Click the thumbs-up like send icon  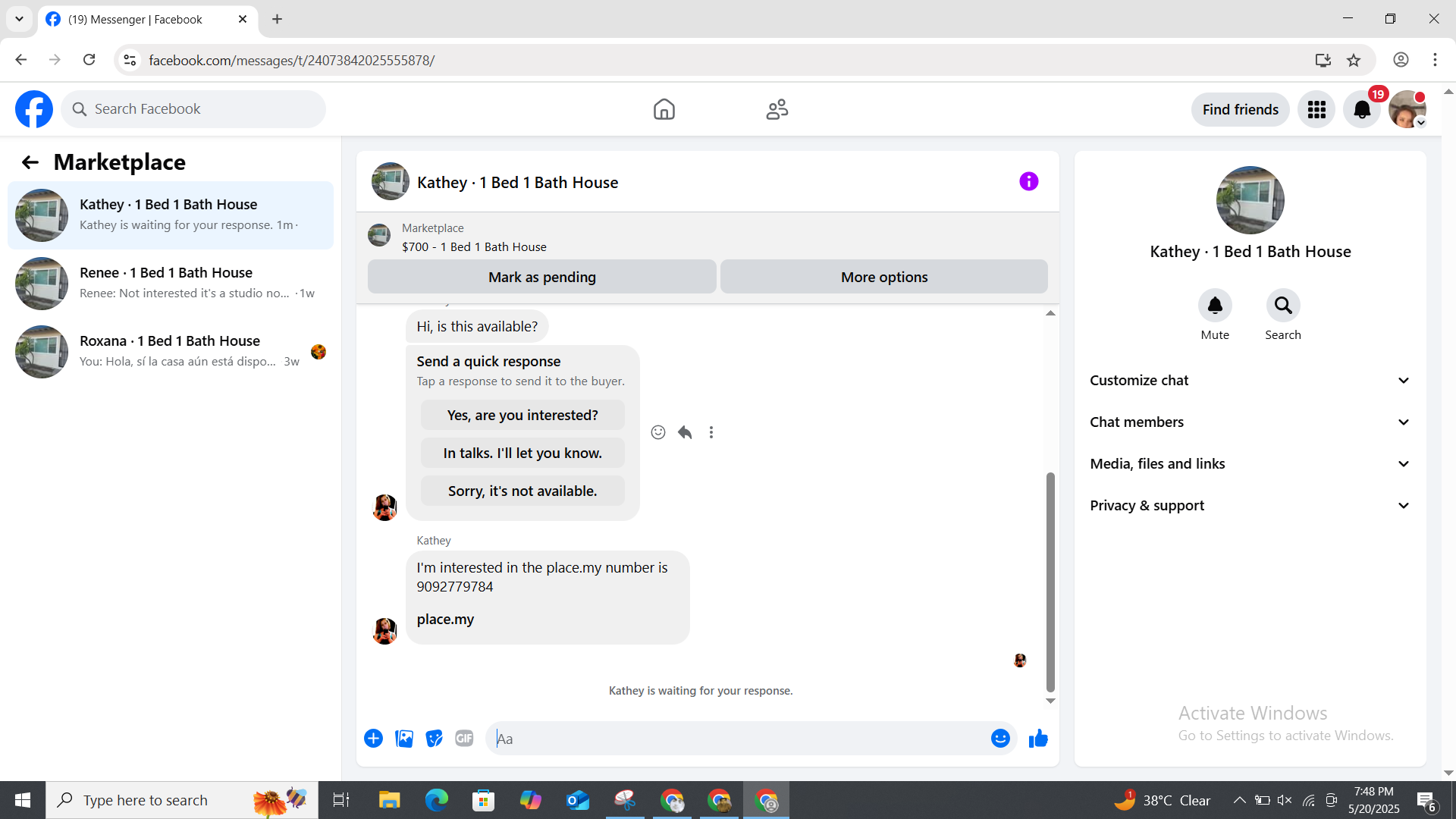coord(1038,739)
